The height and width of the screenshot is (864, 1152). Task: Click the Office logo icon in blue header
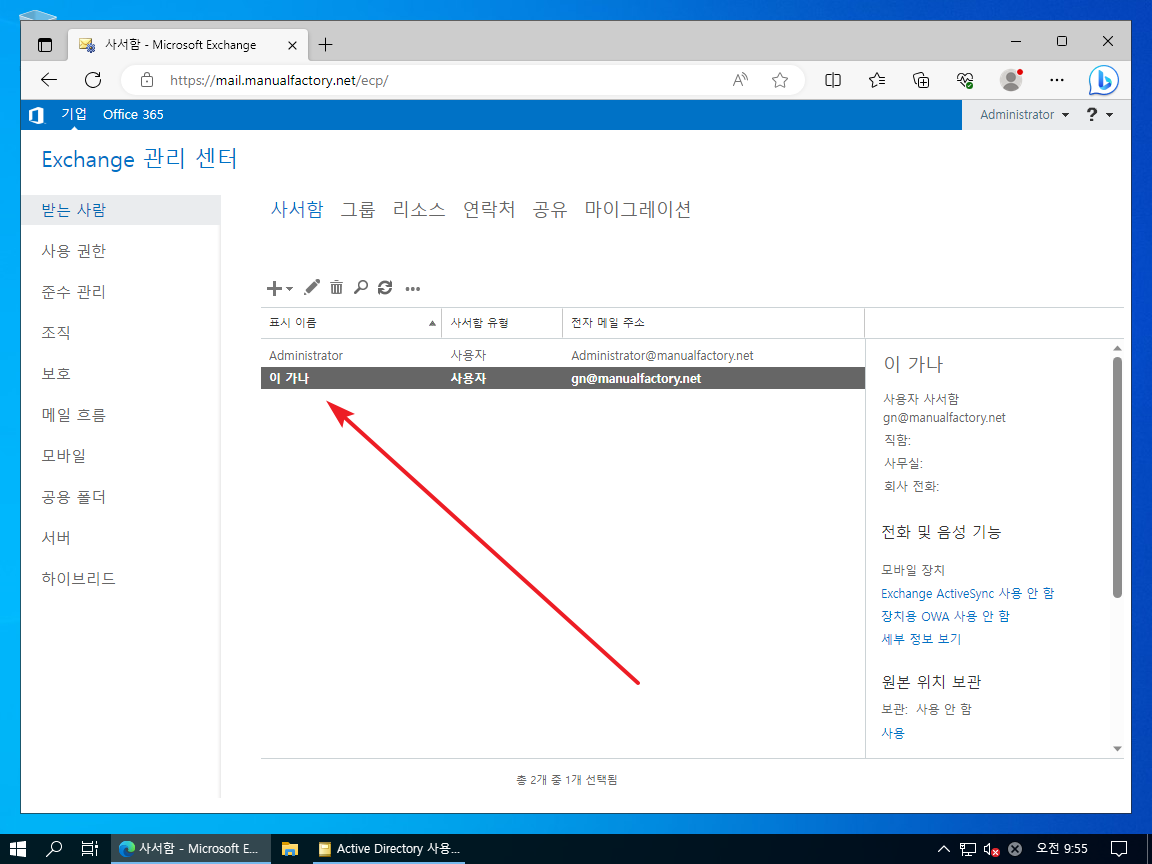(x=36, y=115)
